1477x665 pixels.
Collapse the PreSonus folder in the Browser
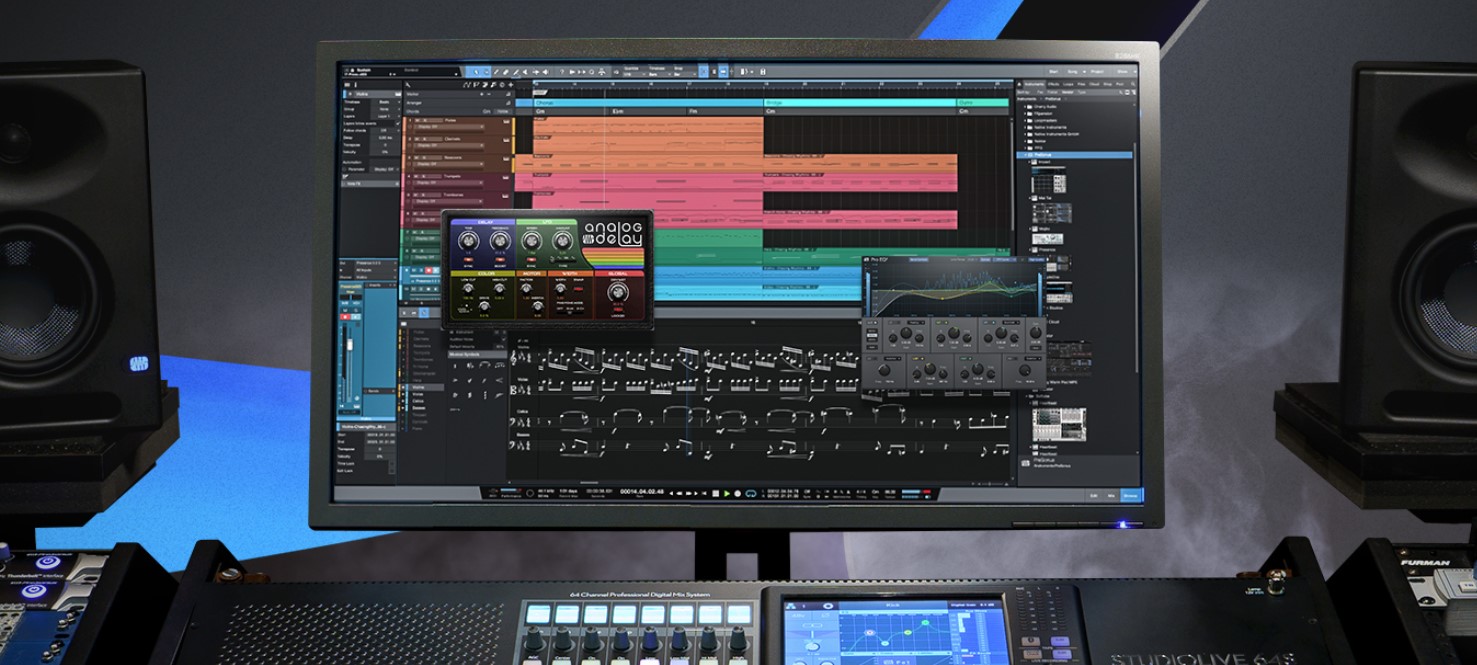coord(1025,155)
